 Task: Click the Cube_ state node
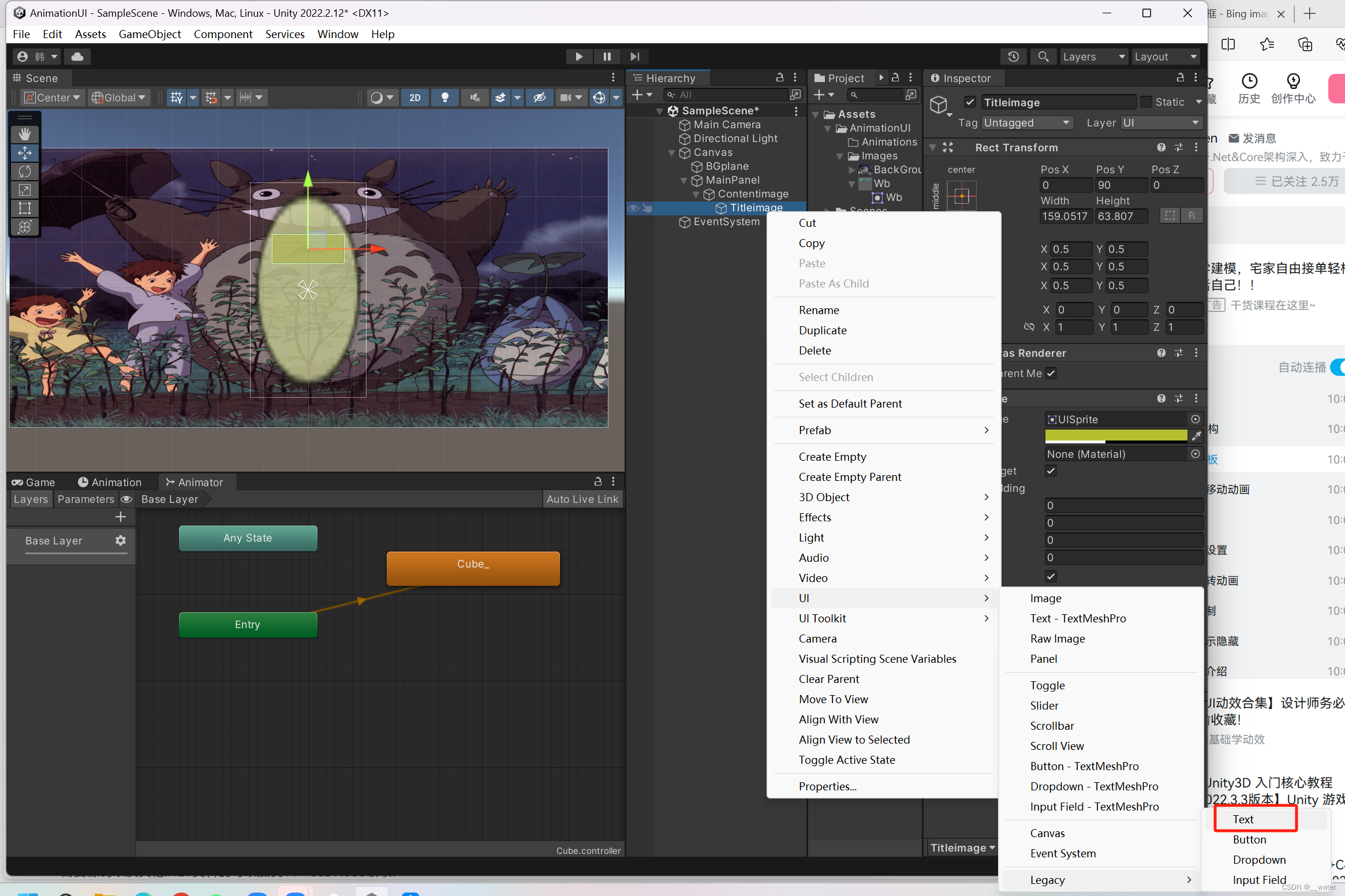pyautogui.click(x=473, y=568)
